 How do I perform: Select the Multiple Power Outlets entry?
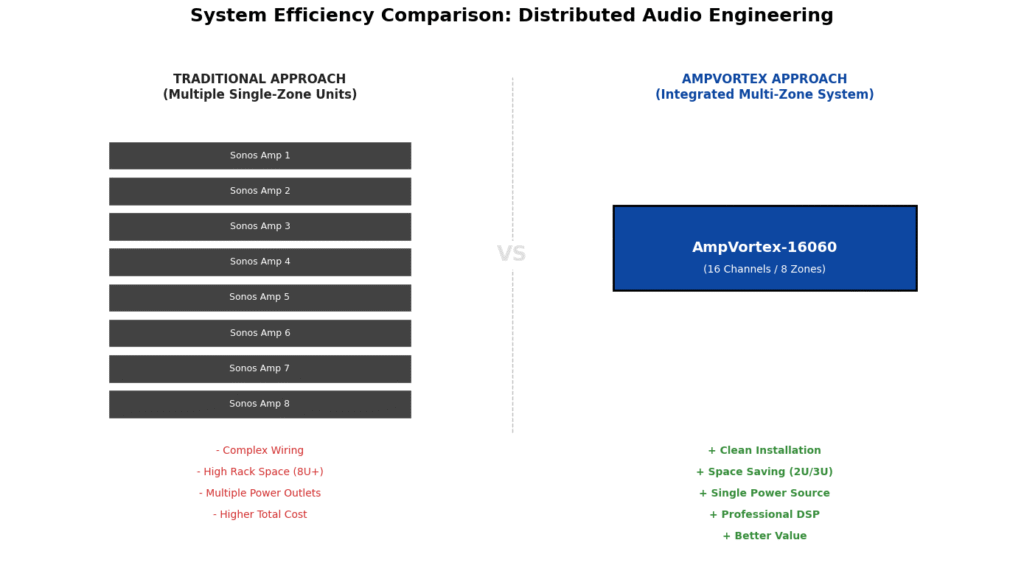click(259, 492)
